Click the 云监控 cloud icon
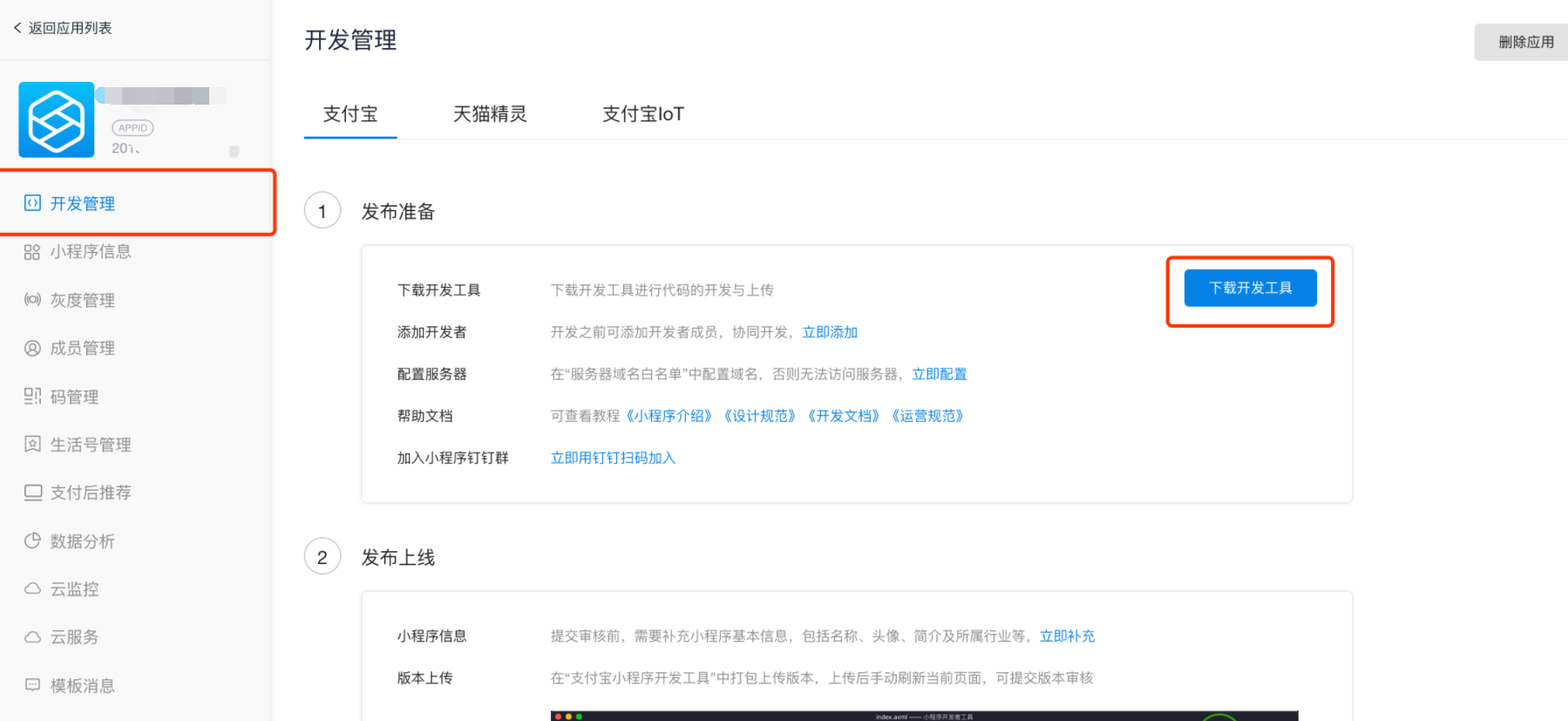Viewport: 1568px width, 721px height. (32, 588)
